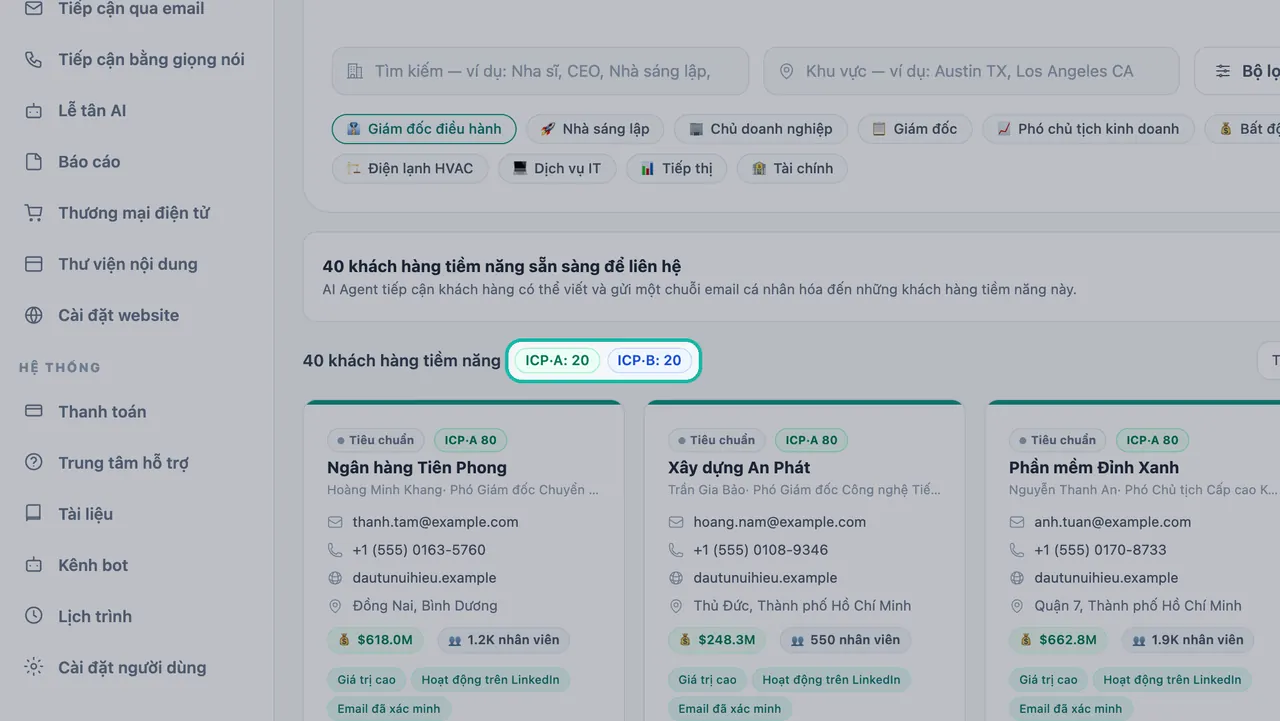Filter leads by ICP-A: 20 badge

click(x=557, y=360)
